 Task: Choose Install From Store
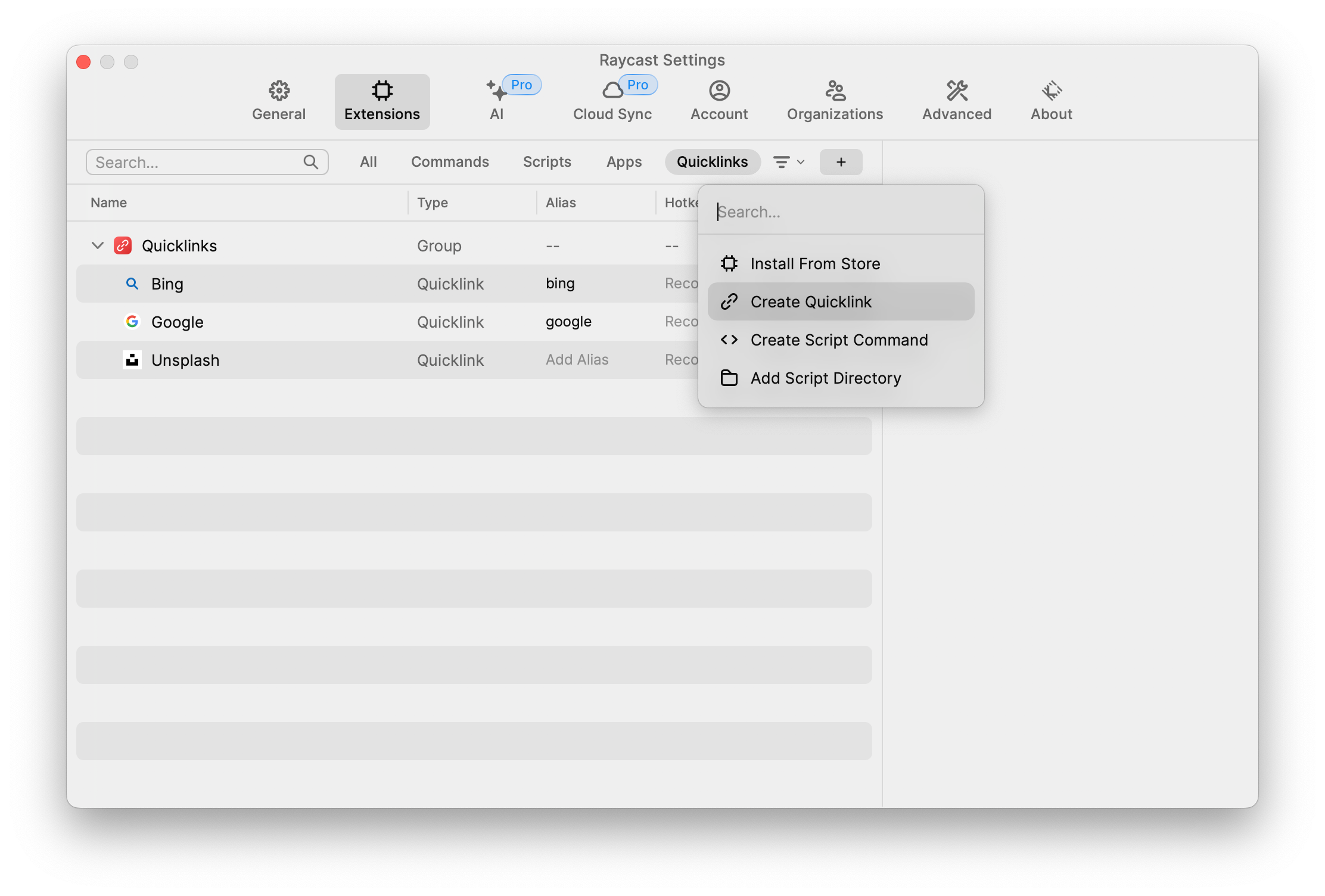(841, 263)
